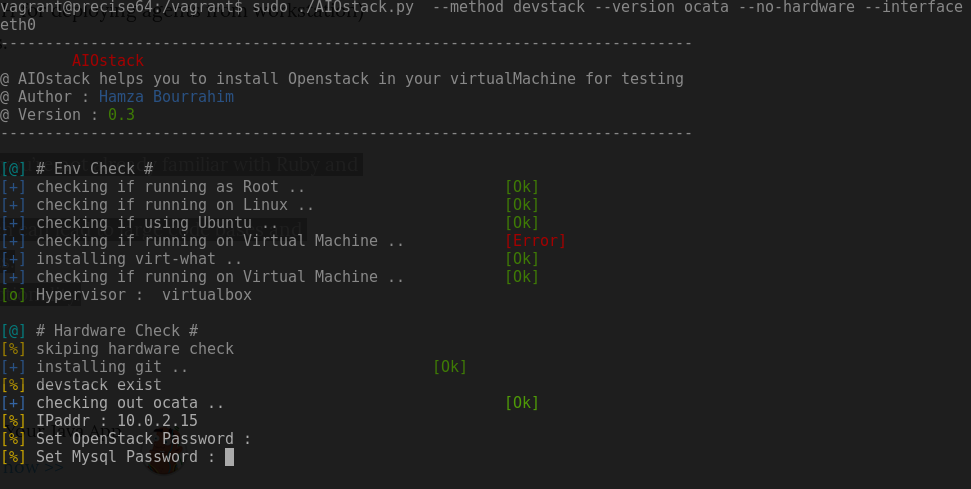
Task: Click the [Ok] status for installing virt-what
Action: [522, 259]
